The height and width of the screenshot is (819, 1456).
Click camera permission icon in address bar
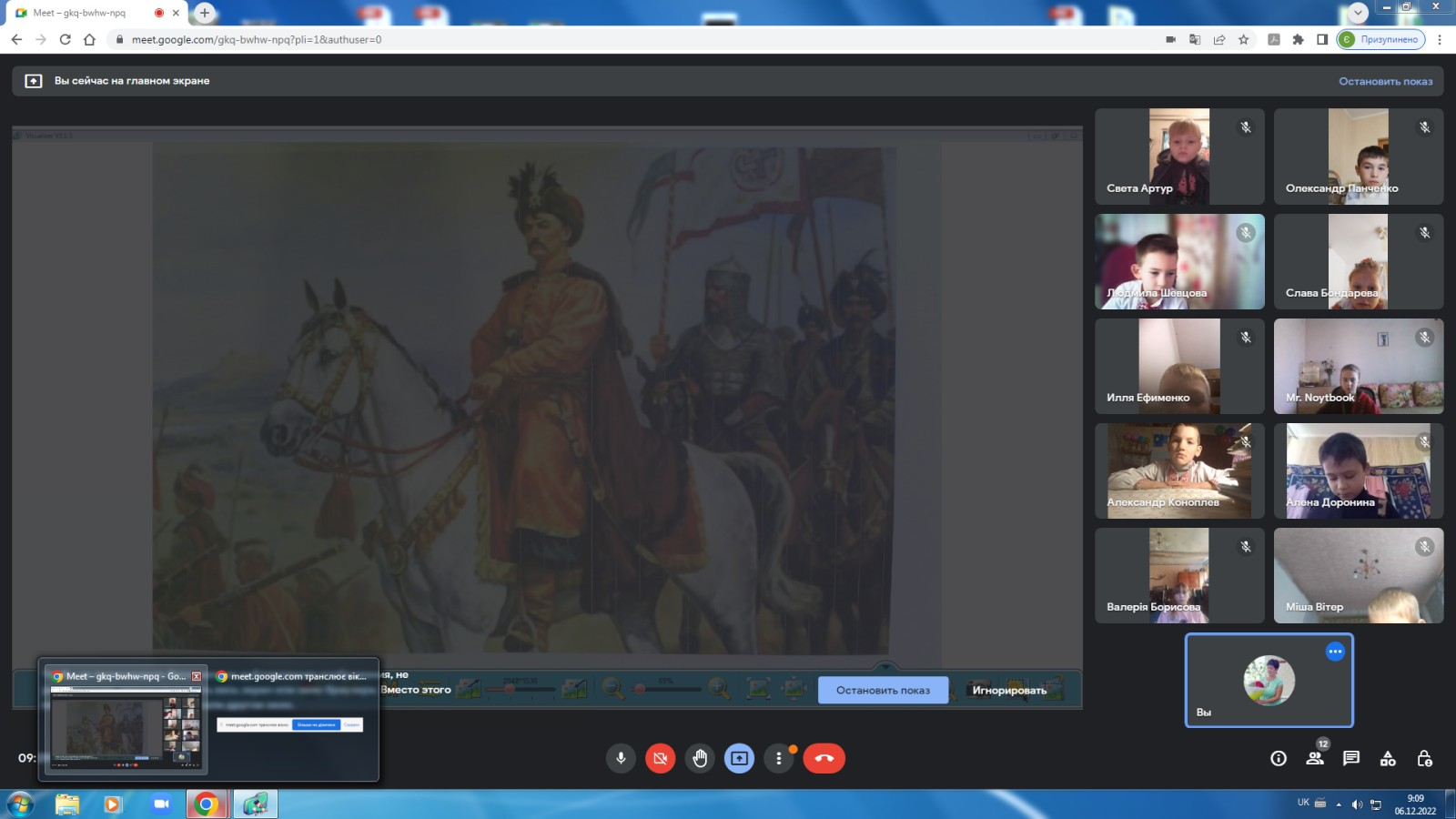(x=1170, y=39)
